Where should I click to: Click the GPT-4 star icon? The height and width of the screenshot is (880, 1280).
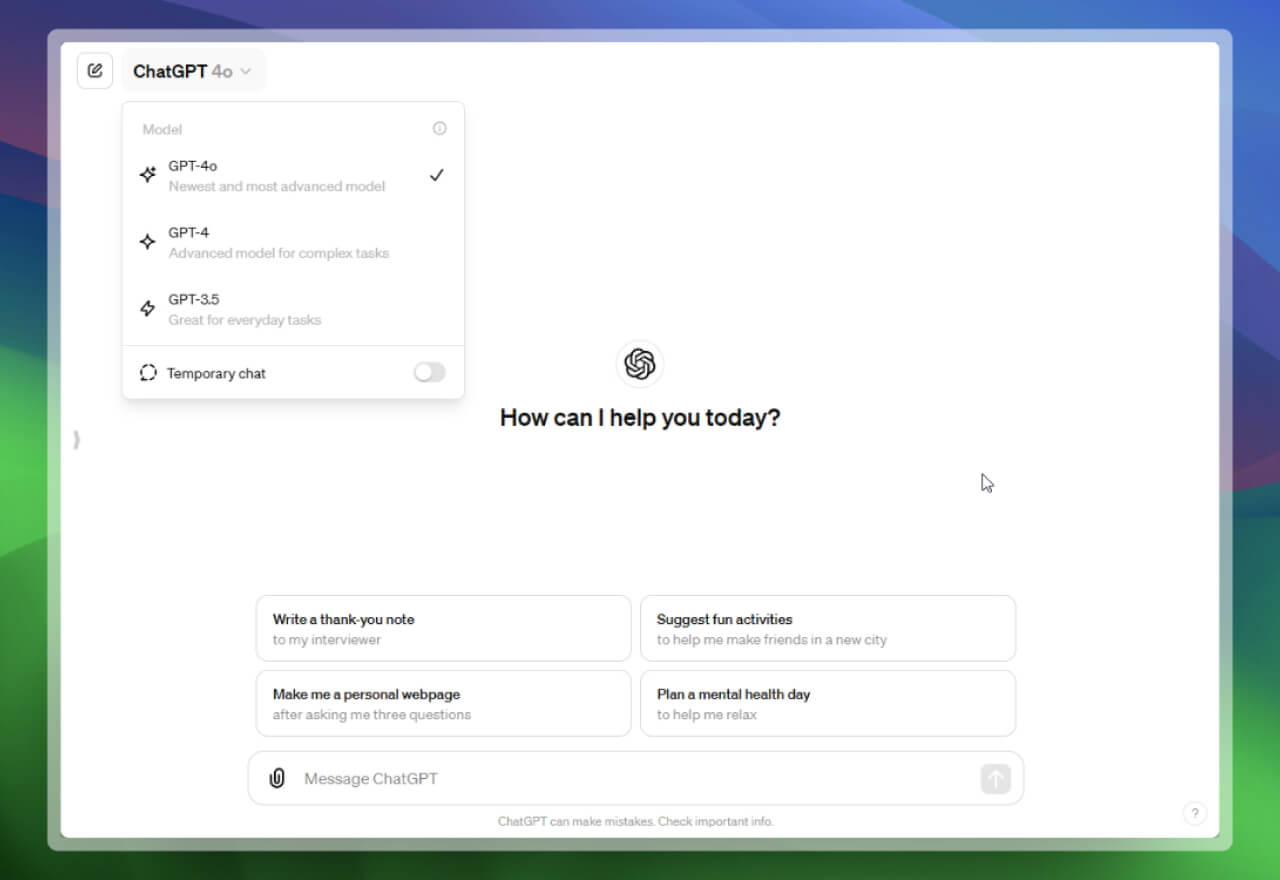tap(148, 242)
